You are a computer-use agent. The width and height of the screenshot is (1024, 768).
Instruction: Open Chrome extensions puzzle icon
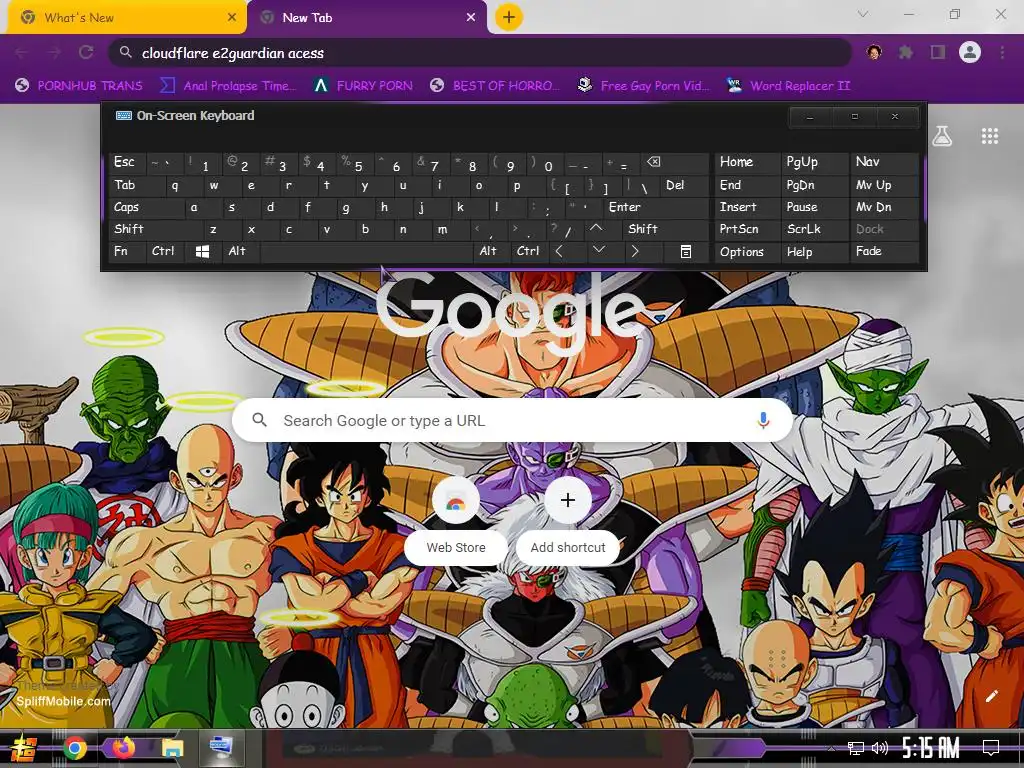click(x=906, y=52)
